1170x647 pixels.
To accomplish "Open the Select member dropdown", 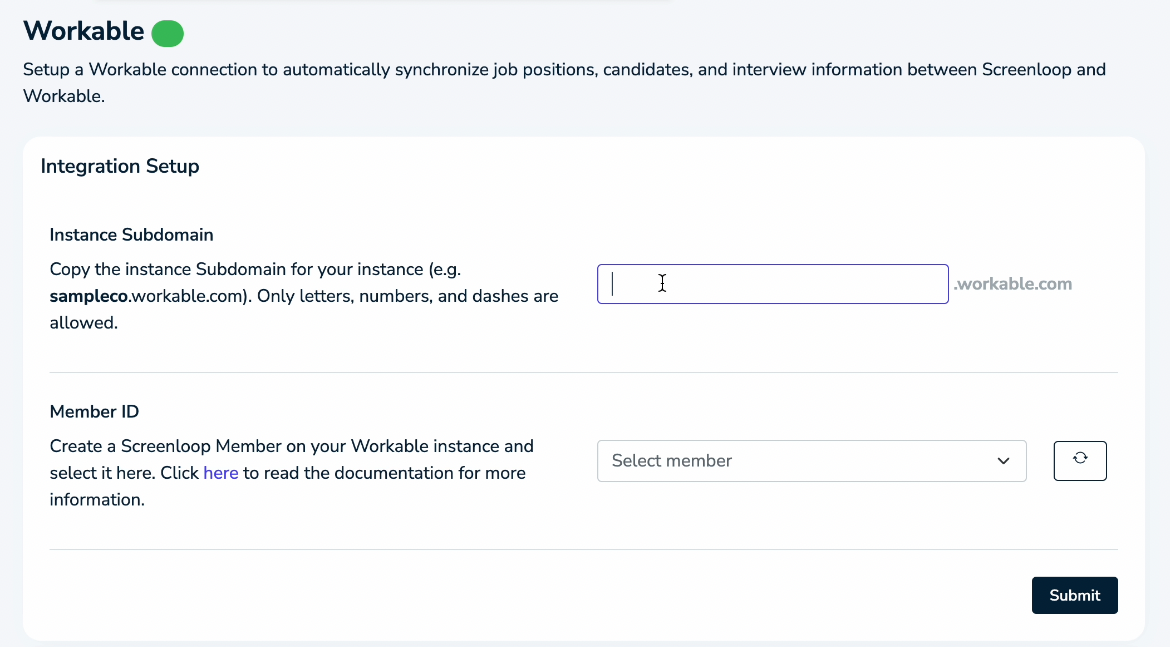I will click(x=811, y=460).
